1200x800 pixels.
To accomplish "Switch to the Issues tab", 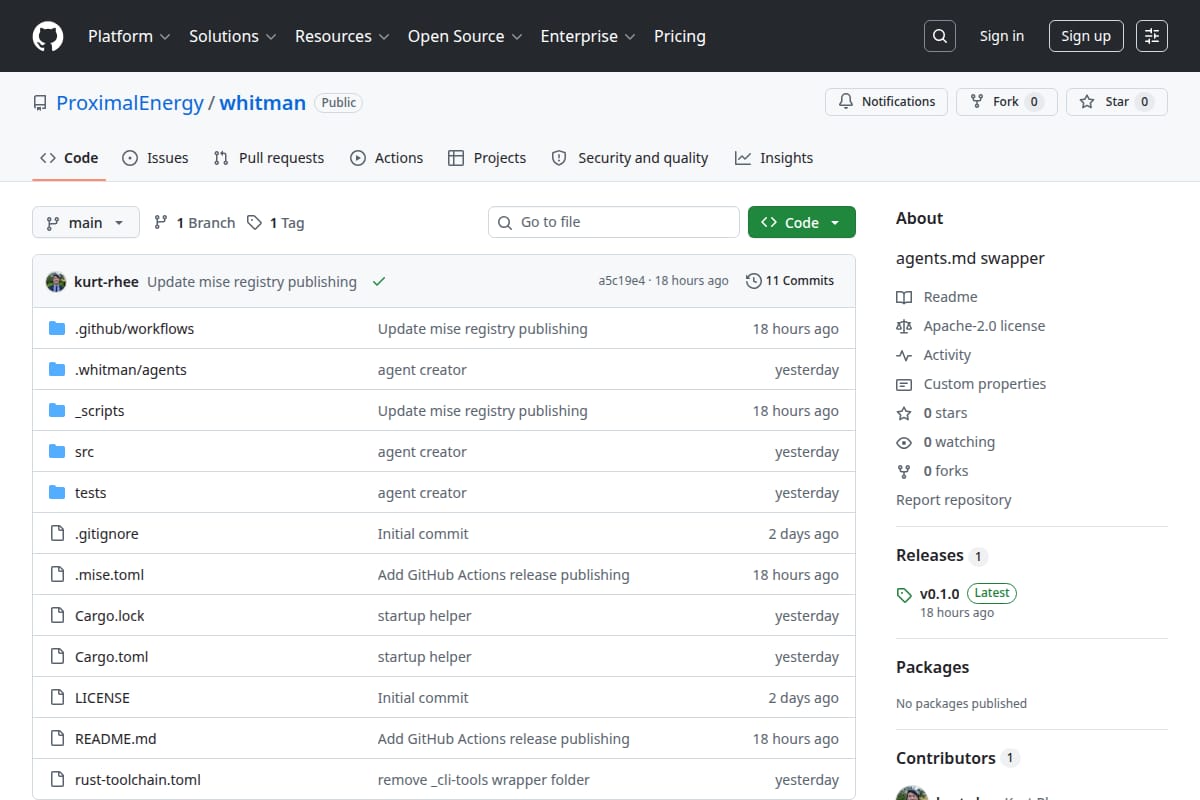I will coord(155,158).
